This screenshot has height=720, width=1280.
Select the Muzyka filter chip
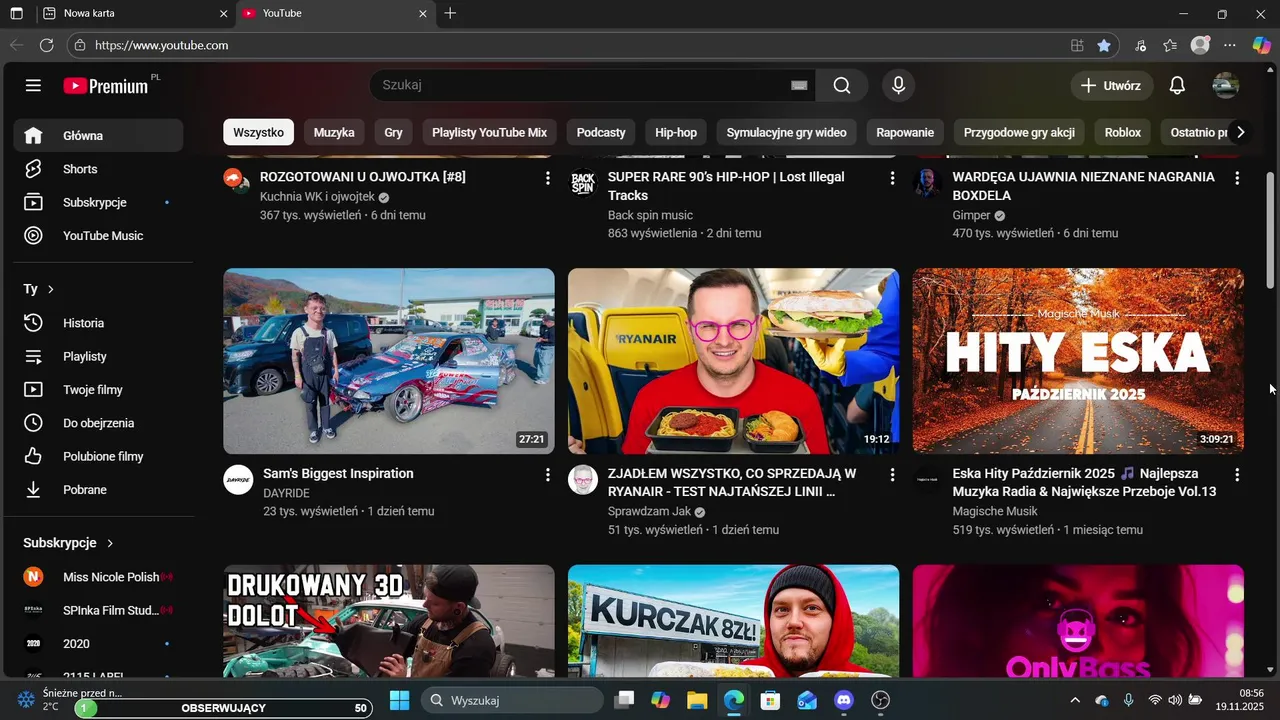(x=334, y=132)
